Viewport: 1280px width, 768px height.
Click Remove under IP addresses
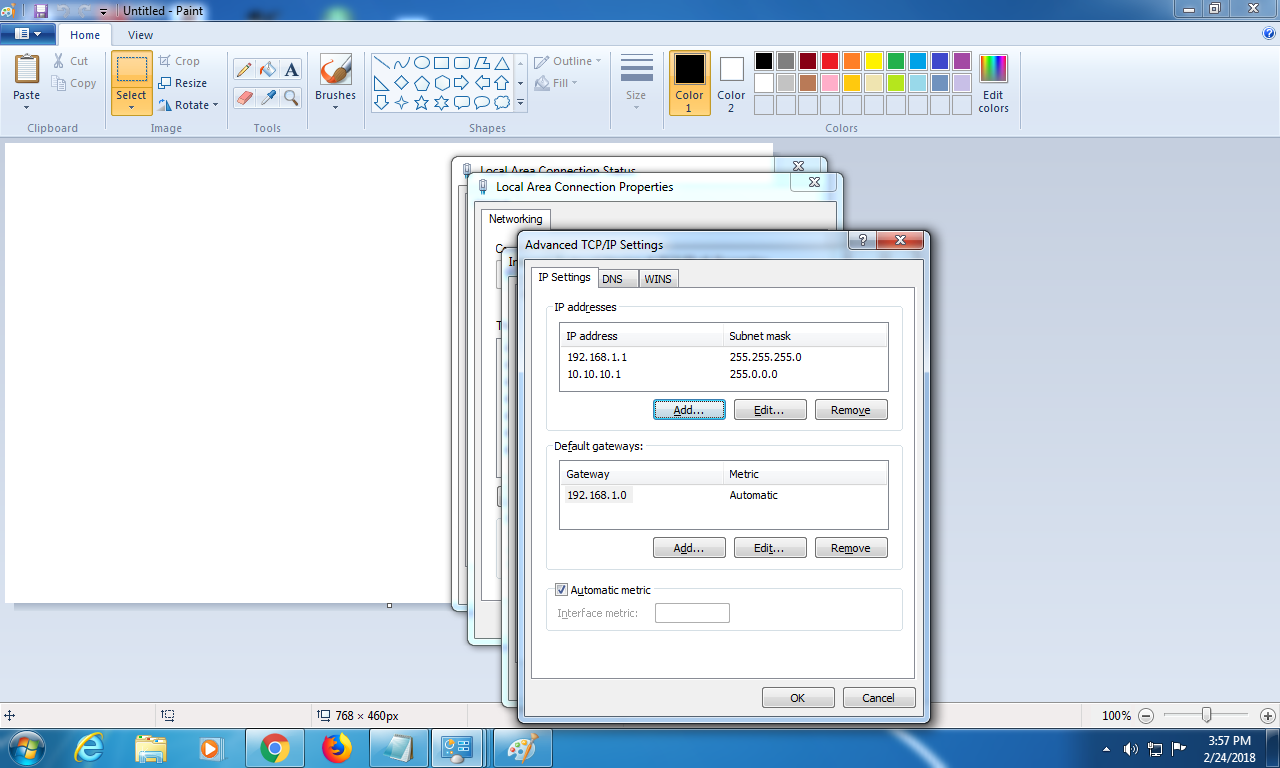pos(851,410)
